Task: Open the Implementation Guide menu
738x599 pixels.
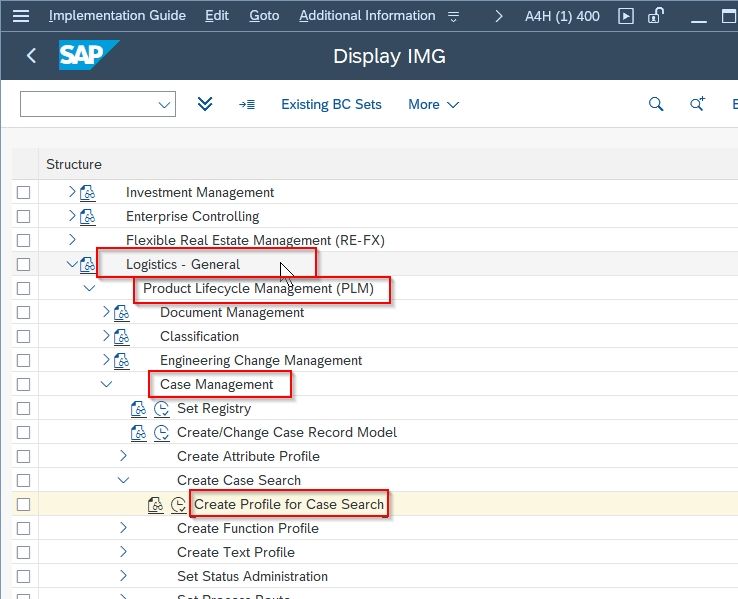Action: [117, 16]
